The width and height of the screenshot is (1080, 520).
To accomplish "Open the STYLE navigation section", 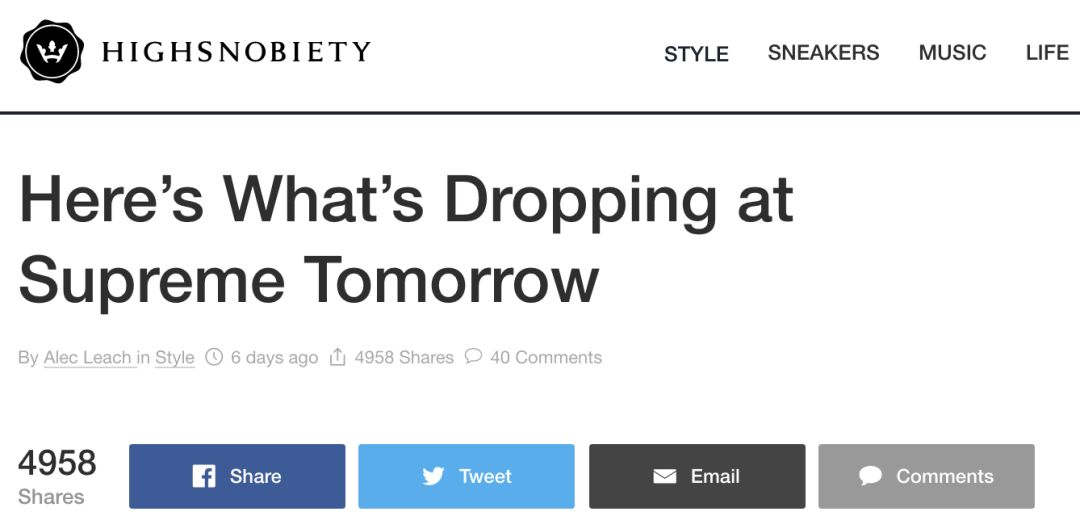I will [x=696, y=54].
